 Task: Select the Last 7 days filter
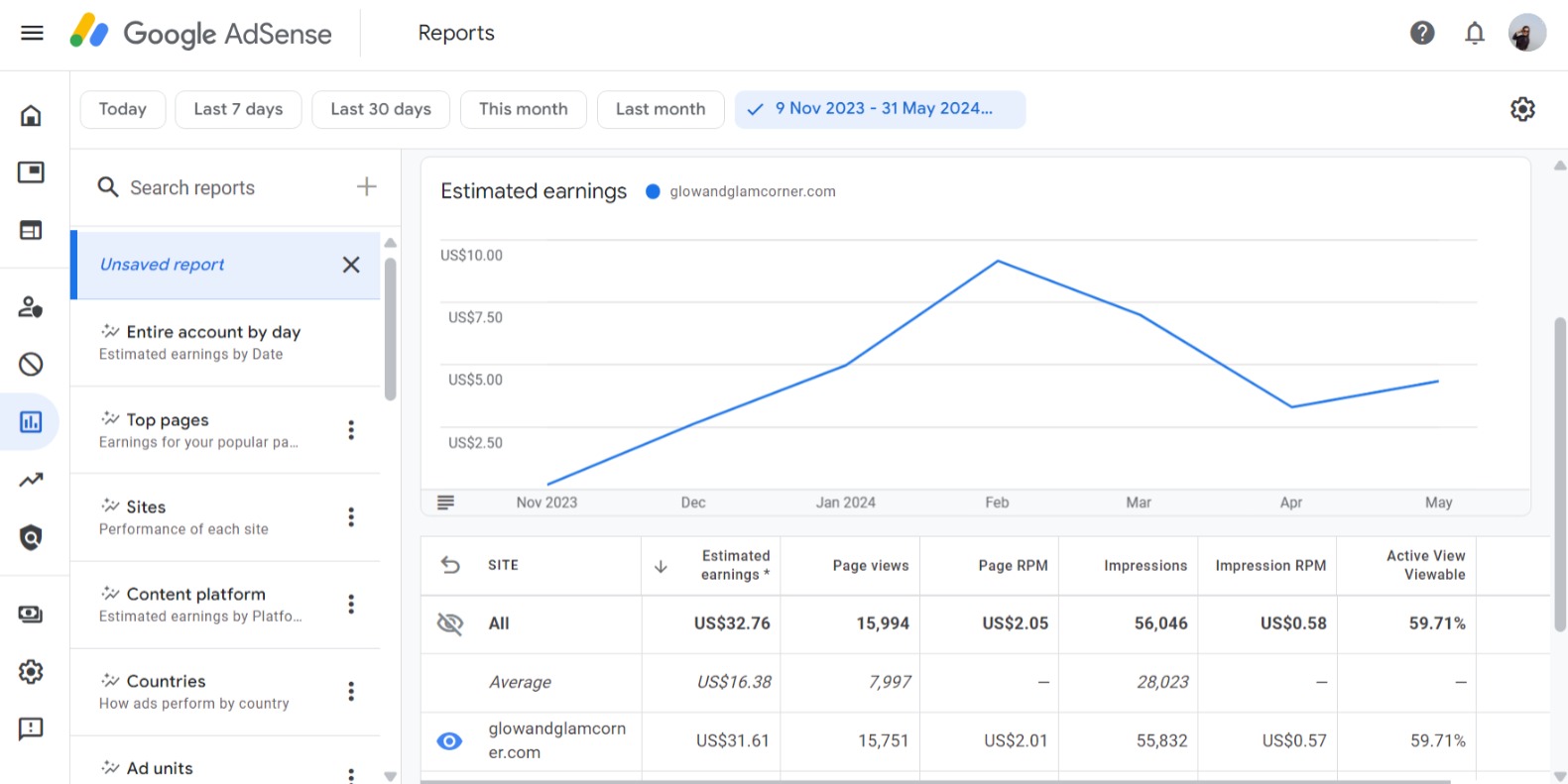[x=238, y=109]
